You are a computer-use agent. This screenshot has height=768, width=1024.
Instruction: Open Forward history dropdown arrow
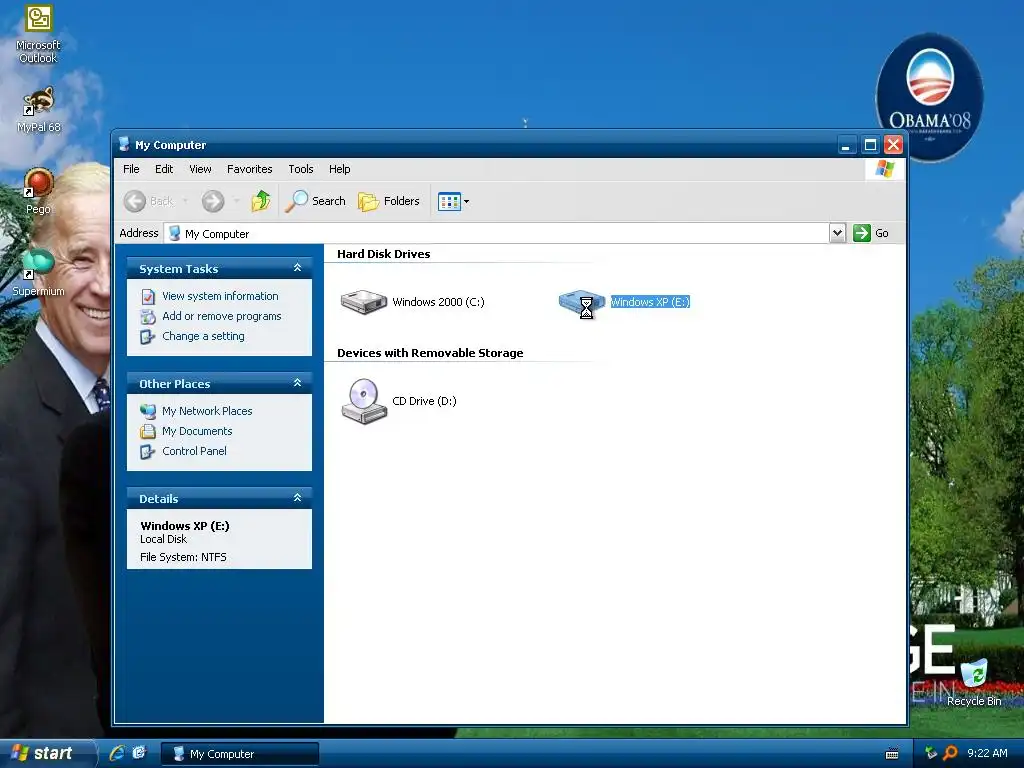point(236,201)
